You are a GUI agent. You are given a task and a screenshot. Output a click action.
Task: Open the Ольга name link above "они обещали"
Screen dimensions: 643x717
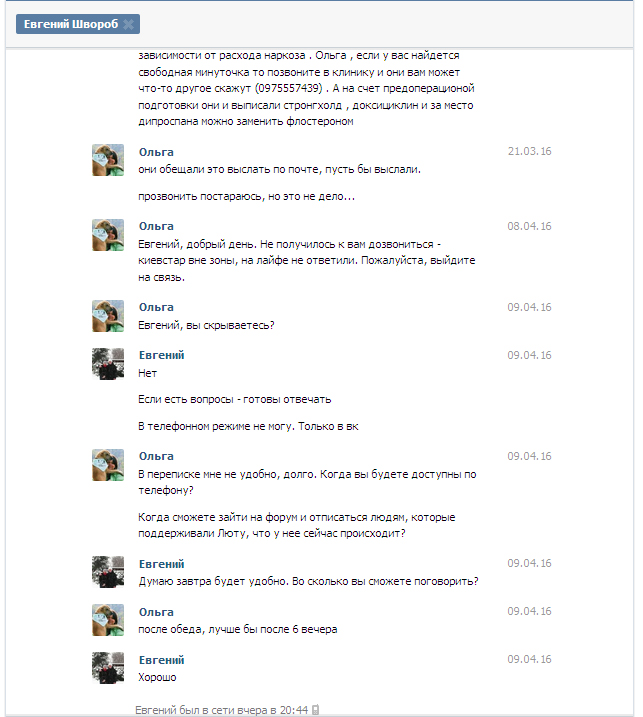tap(156, 152)
